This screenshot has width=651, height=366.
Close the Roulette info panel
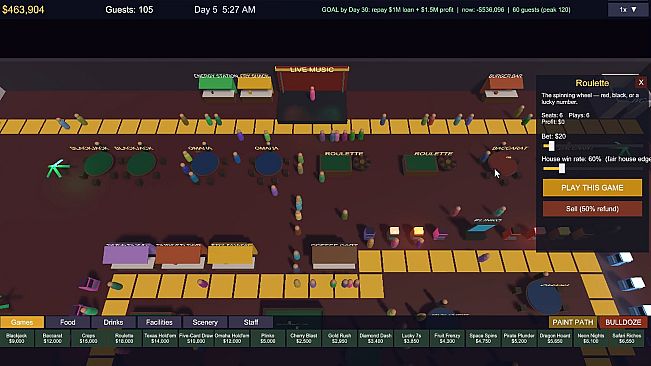(641, 82)
